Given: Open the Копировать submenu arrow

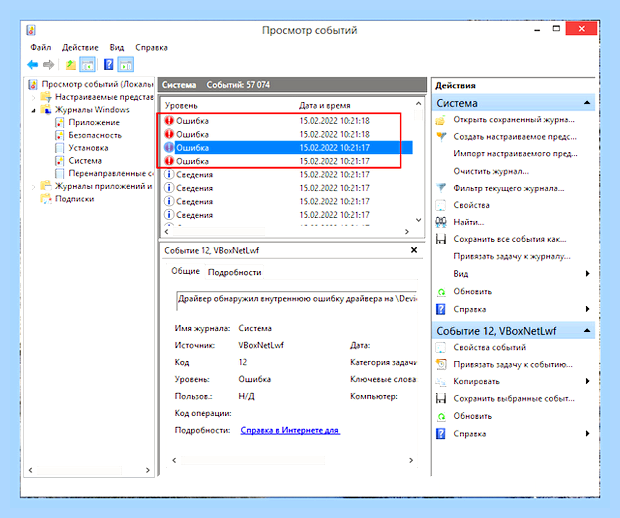Looking at the screenshot, I should [x=588, y=381].
